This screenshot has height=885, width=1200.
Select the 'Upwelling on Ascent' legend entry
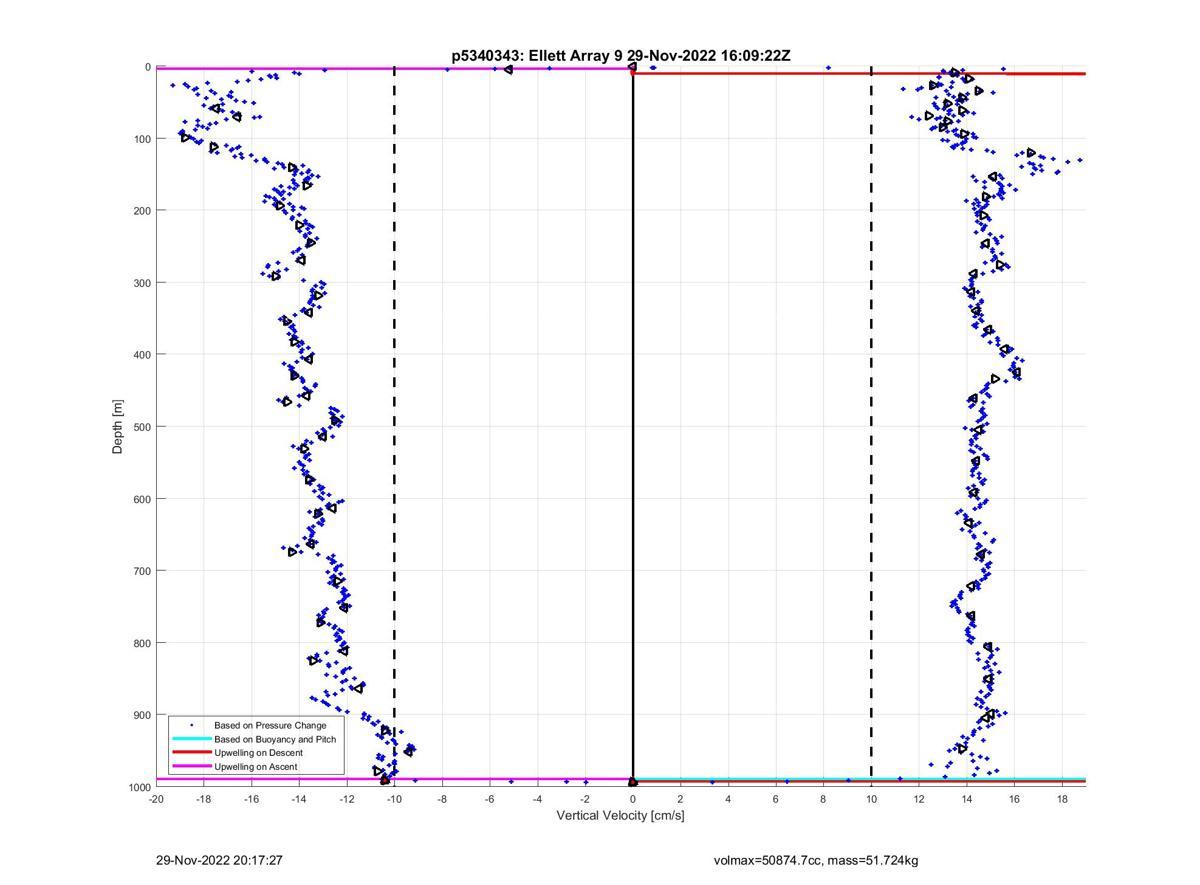click(x=255, y=767)
